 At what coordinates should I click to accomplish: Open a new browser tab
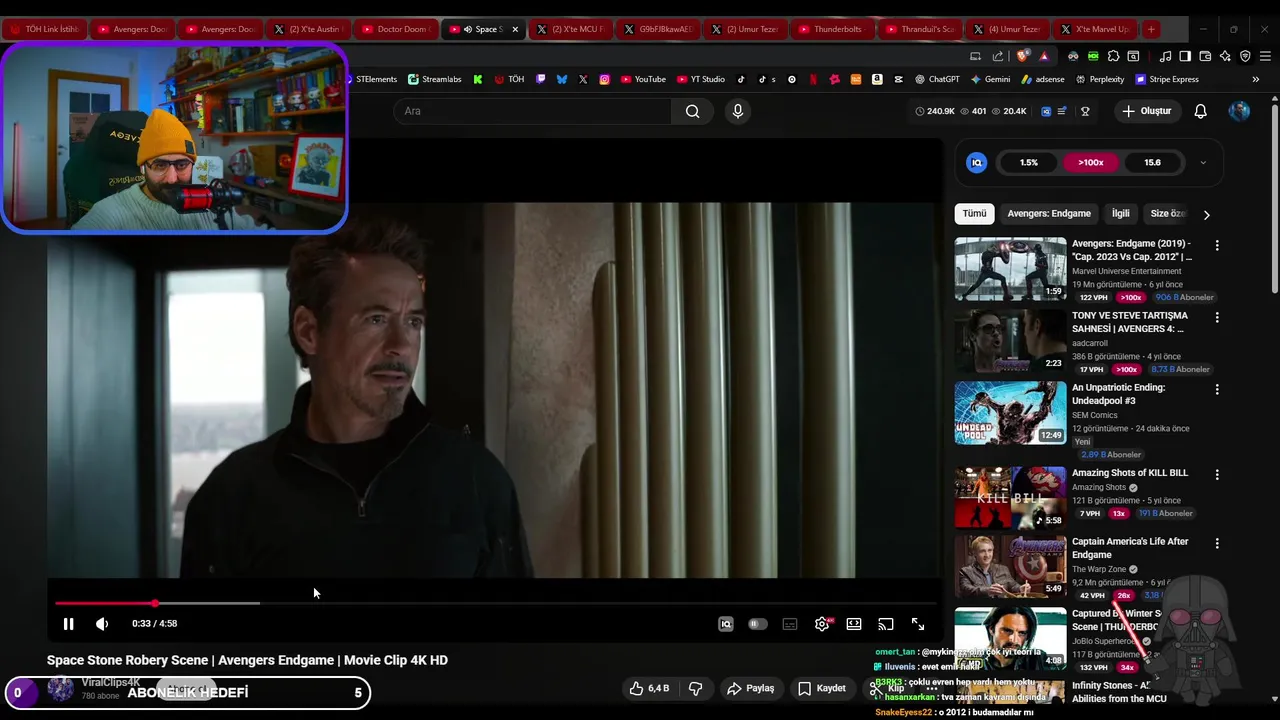pos(1151,29)
